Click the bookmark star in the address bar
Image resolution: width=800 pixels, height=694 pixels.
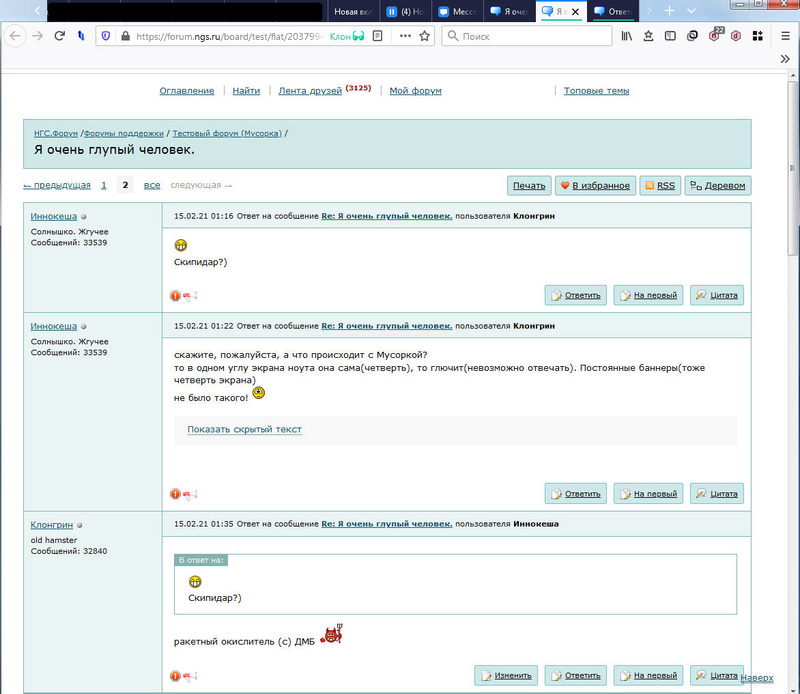coord(425,35)
